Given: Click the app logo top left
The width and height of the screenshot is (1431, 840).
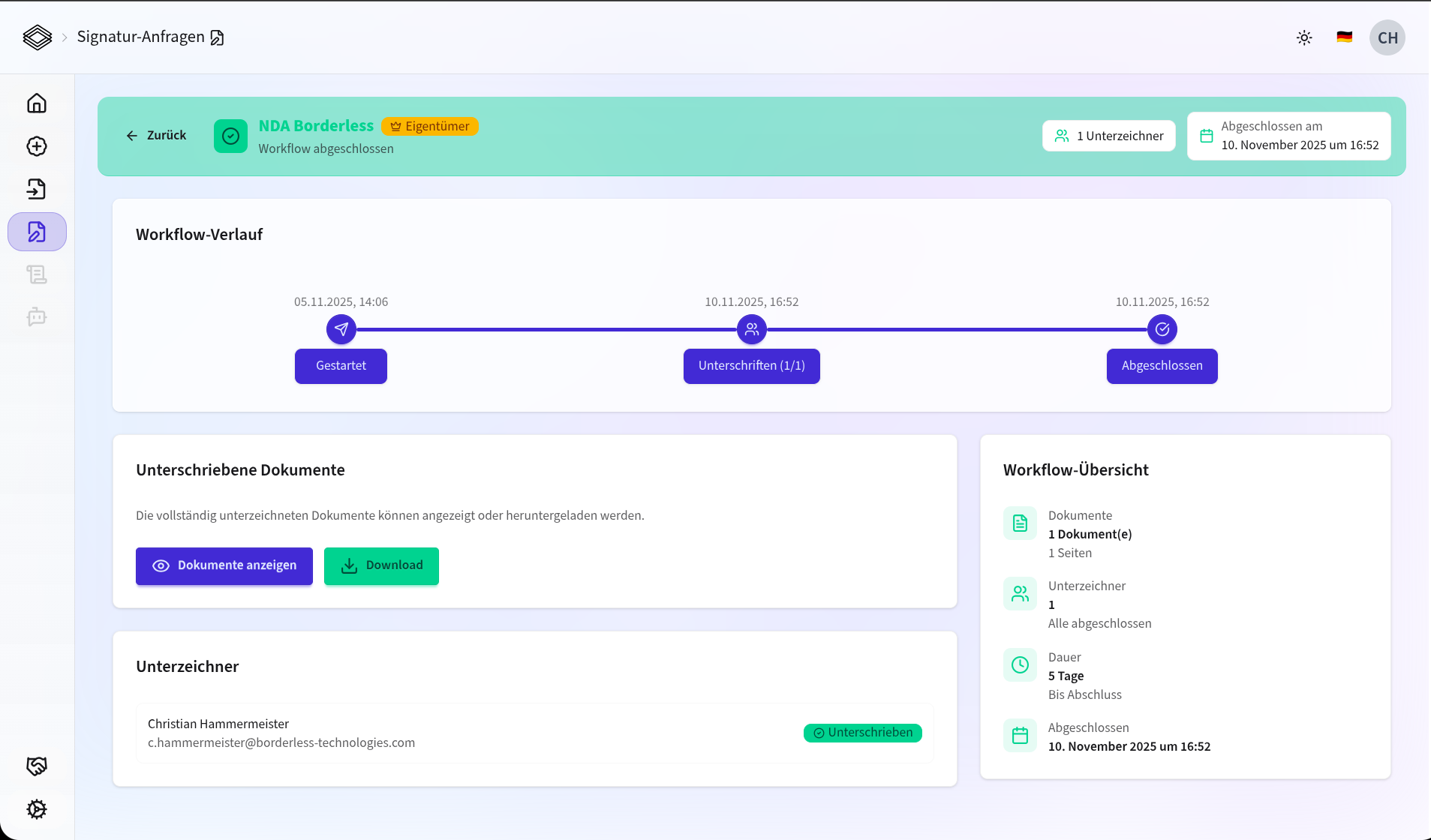Looking at the screenshot, I should (x=38, y=37).
